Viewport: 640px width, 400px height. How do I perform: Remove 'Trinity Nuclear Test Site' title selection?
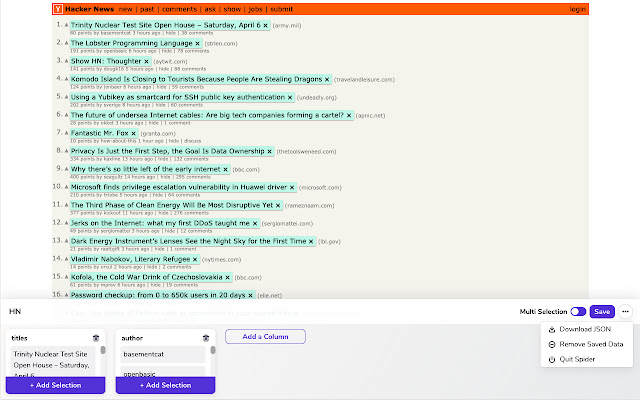[265, 25]
